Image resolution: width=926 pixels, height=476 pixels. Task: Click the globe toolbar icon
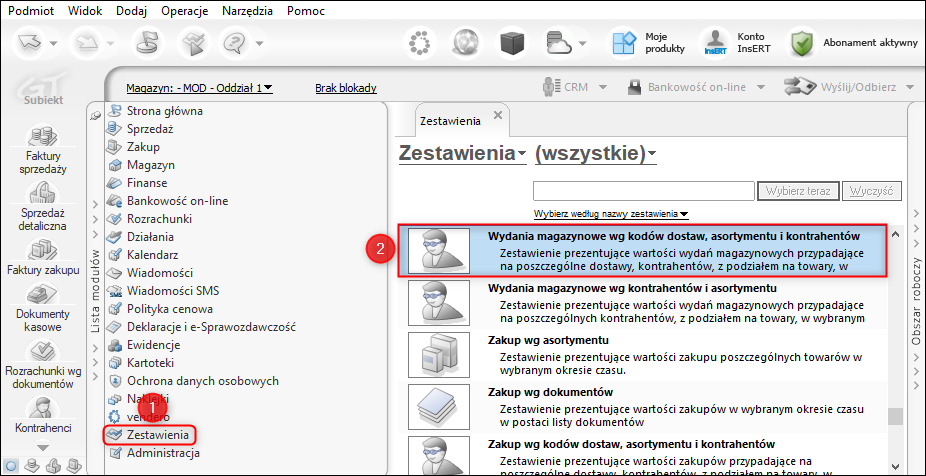pos(467,43)
